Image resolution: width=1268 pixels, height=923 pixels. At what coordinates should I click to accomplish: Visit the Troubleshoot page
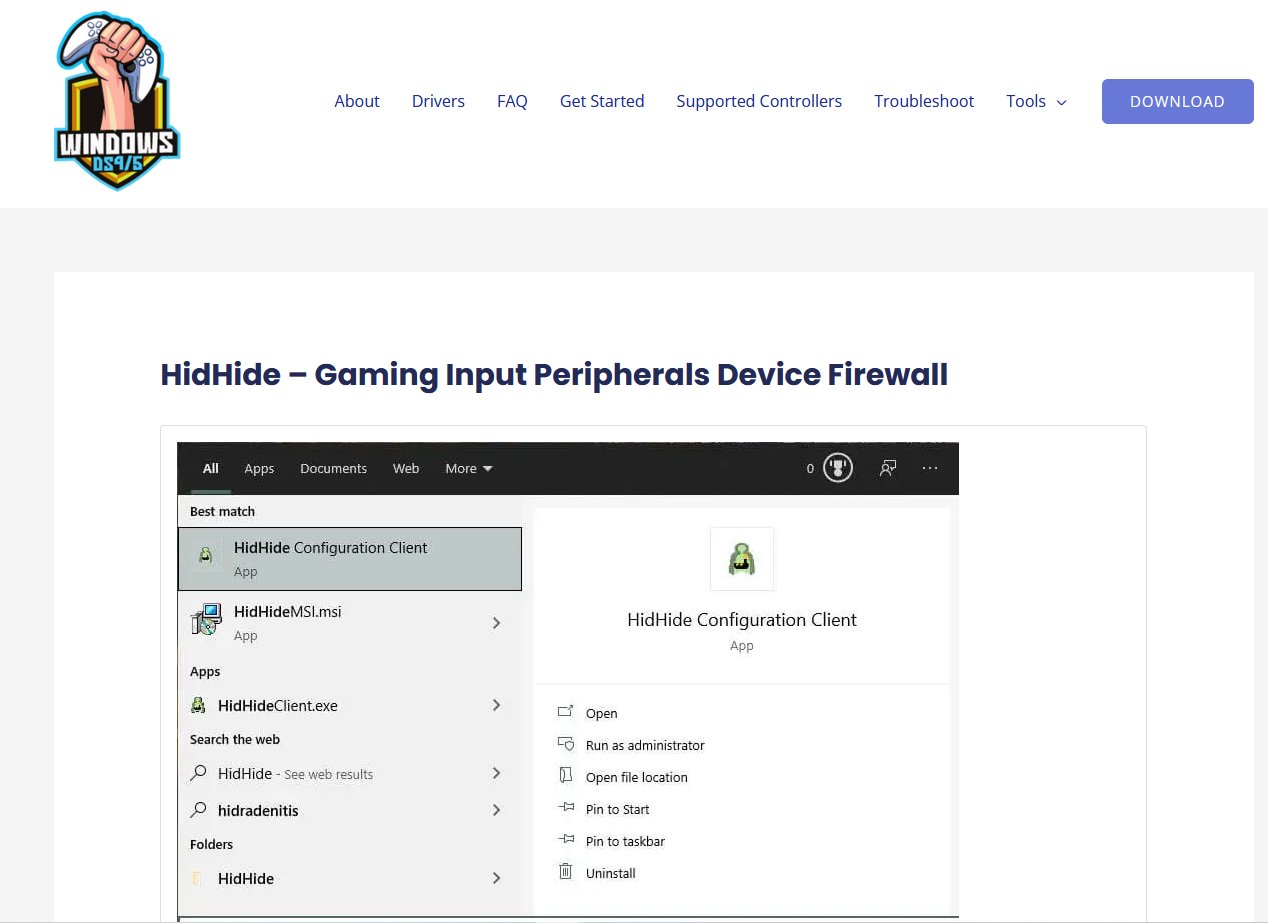tap(924, 101)
